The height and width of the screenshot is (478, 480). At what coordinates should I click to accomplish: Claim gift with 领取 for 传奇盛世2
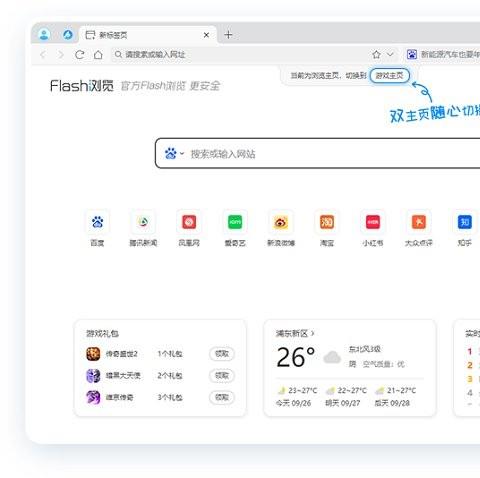pyautogui.click(x=222, y=354)
